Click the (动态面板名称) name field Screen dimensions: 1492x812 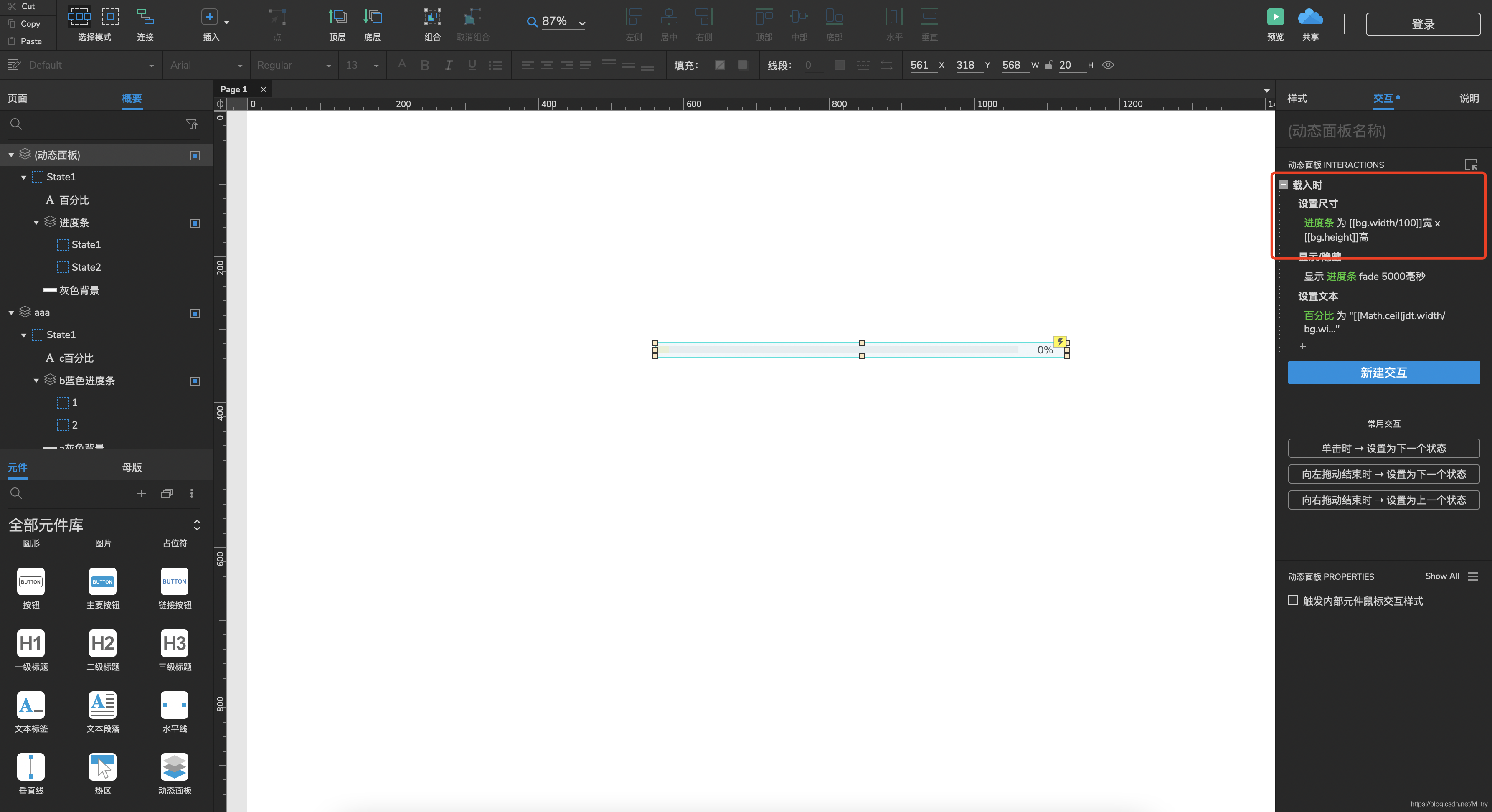tap(1384, 131)
